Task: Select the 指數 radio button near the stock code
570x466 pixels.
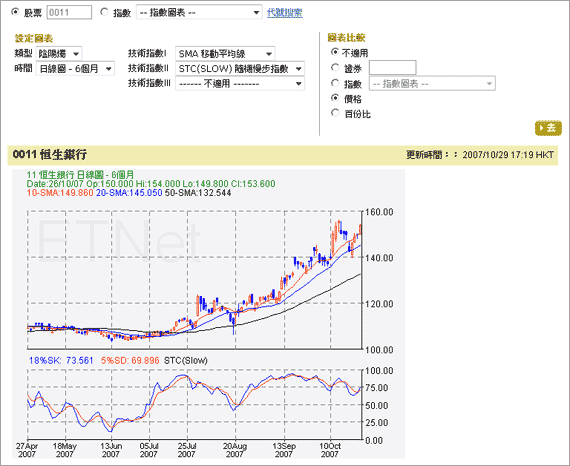Action: [104, 12]
